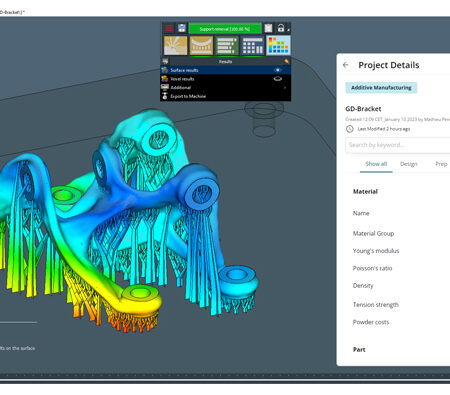Viewport: 450px width, 395px height.
Task: Click the Additive Manufacturing tag
Action: click(x=381, y=88)
